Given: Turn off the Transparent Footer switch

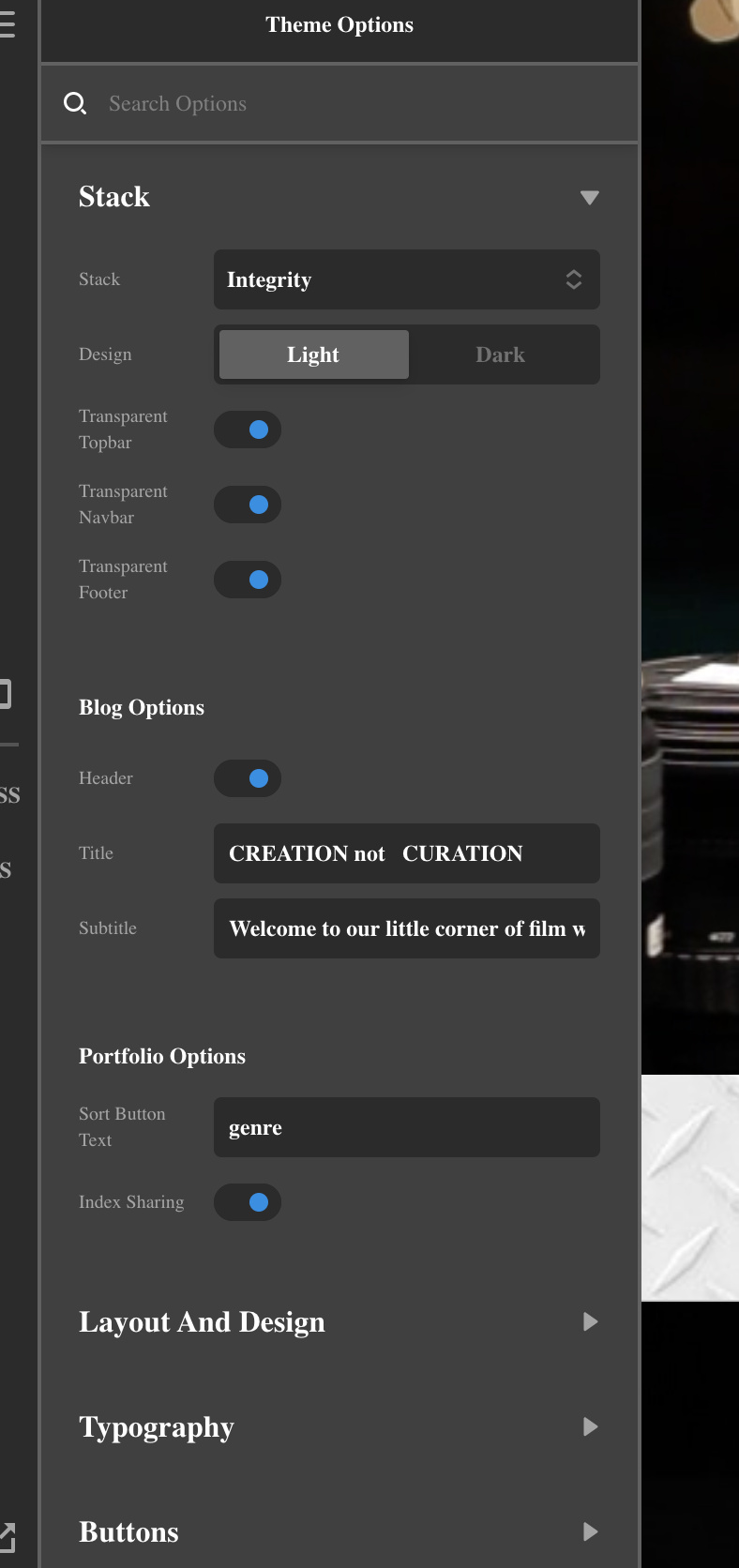Looking at the screenshot, I should (x=248, y=580).
